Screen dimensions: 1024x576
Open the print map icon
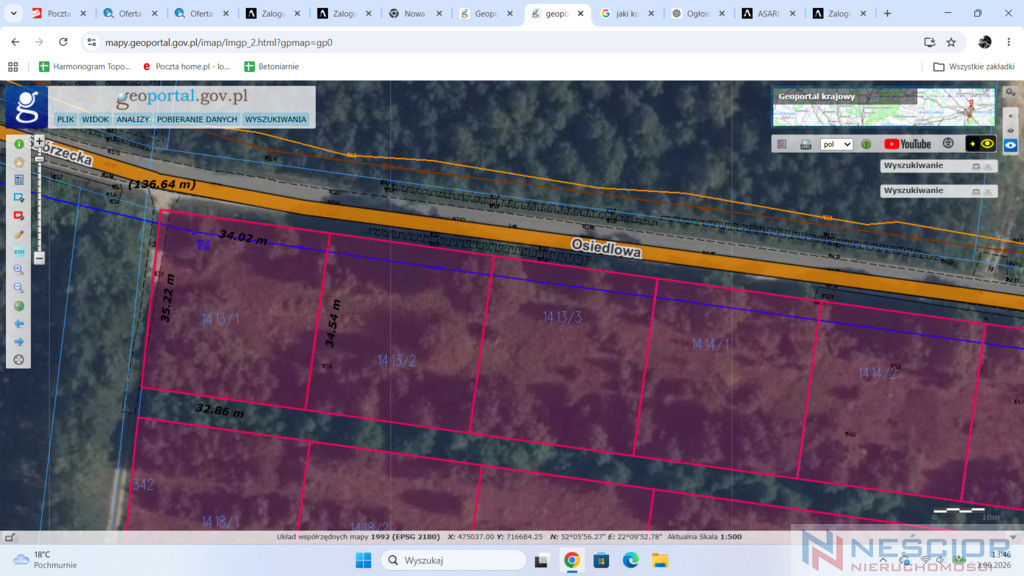805,144
